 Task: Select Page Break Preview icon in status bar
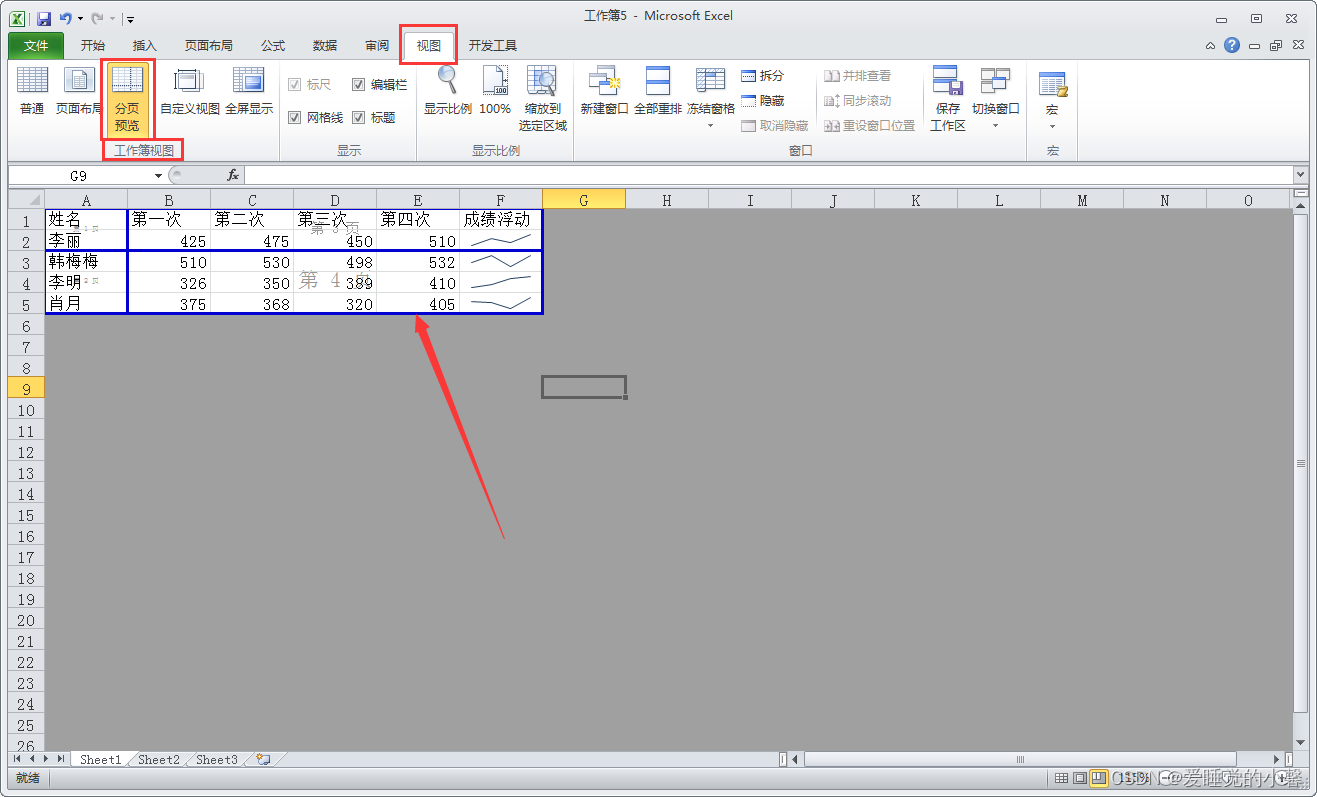point(1099,778)
